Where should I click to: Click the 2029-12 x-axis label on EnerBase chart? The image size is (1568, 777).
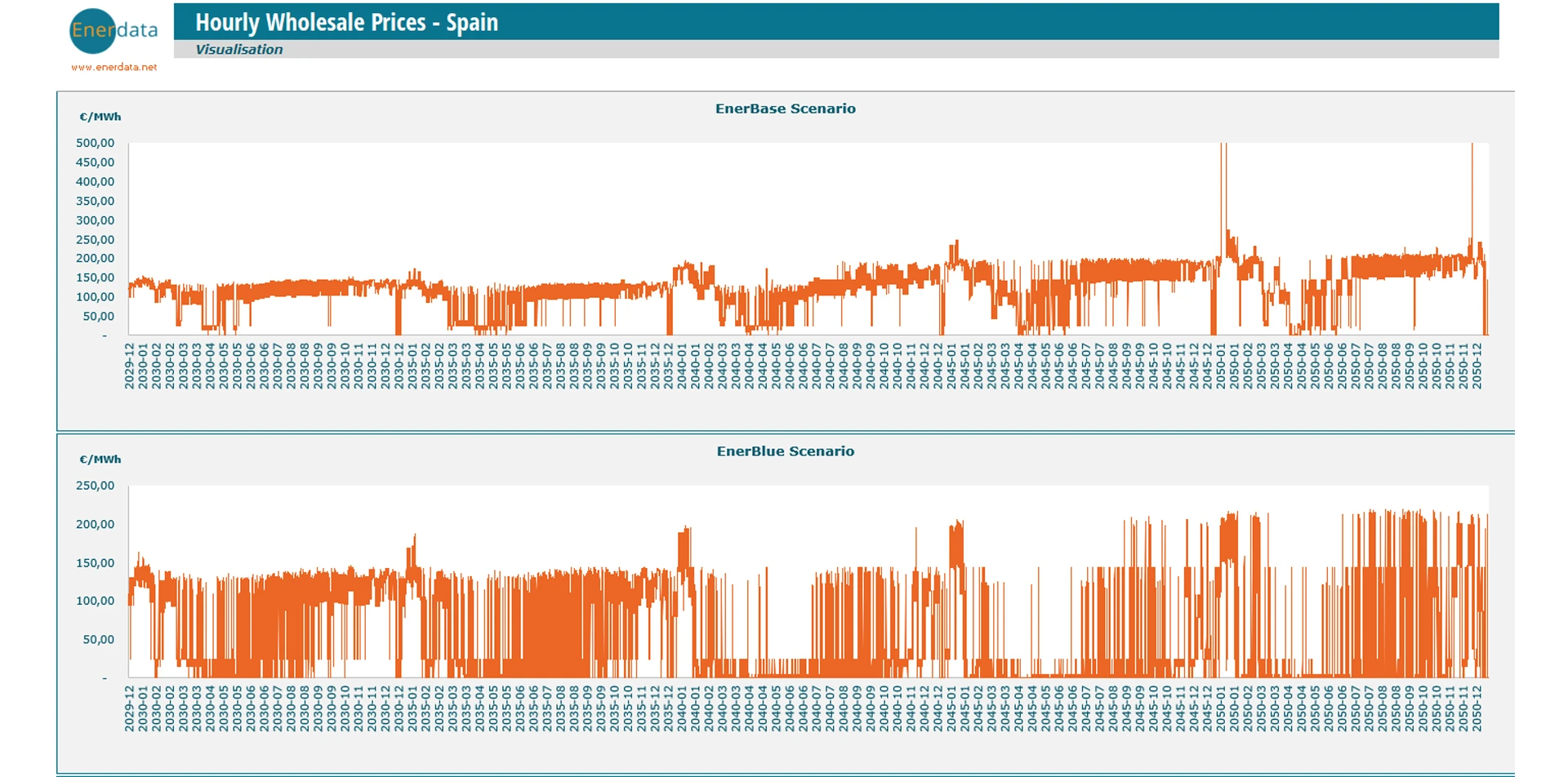(x=129, y=366)
